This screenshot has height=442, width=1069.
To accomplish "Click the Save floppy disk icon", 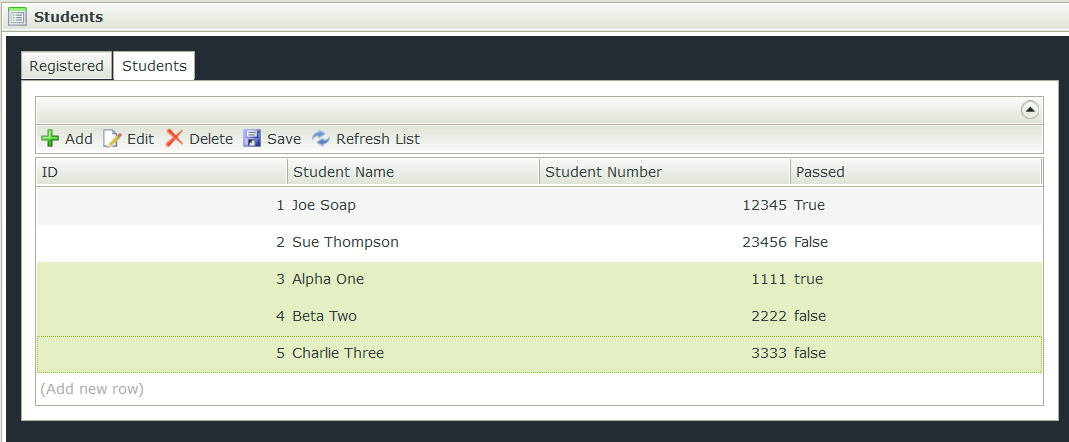I will pos(252,139).
